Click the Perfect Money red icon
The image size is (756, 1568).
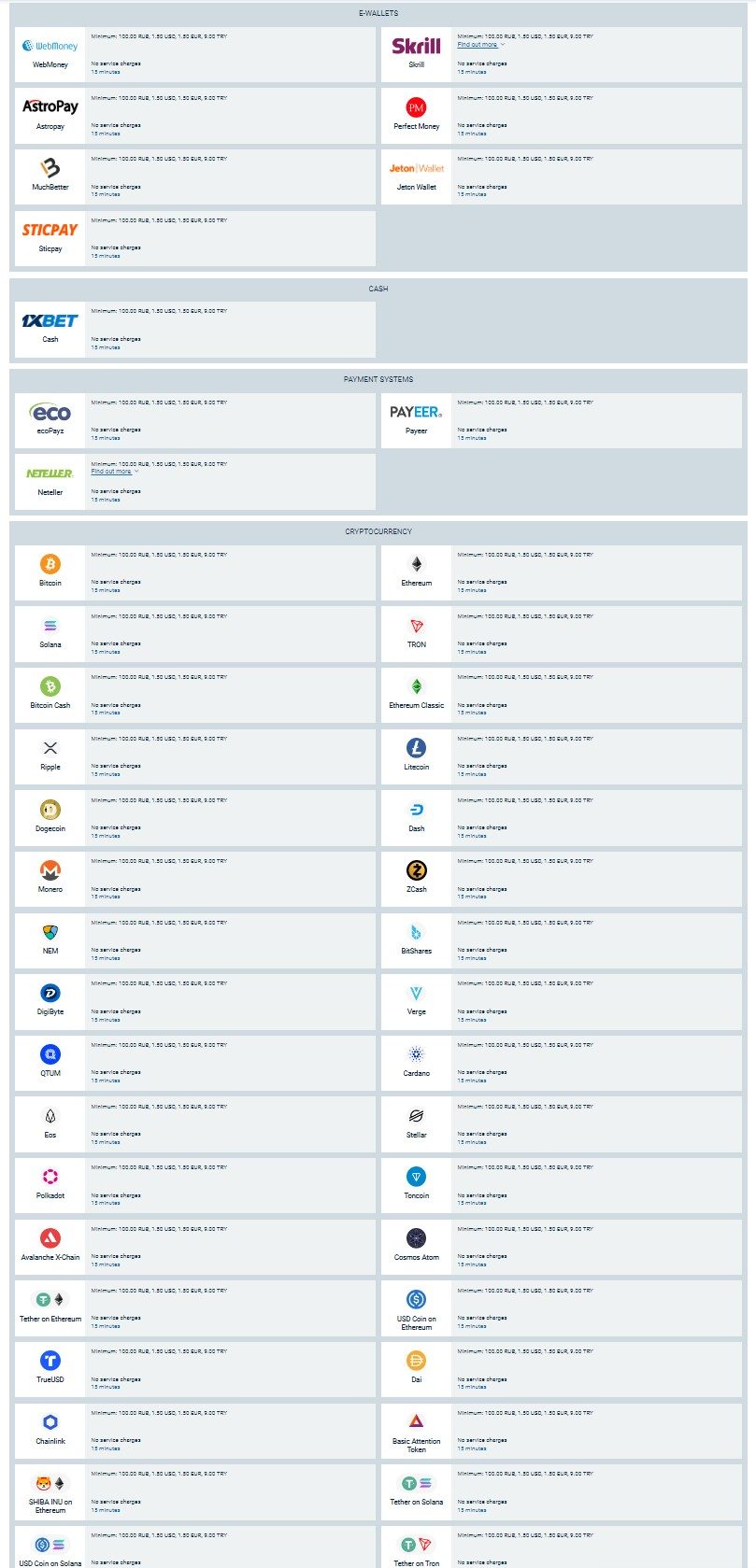point(416,107)
